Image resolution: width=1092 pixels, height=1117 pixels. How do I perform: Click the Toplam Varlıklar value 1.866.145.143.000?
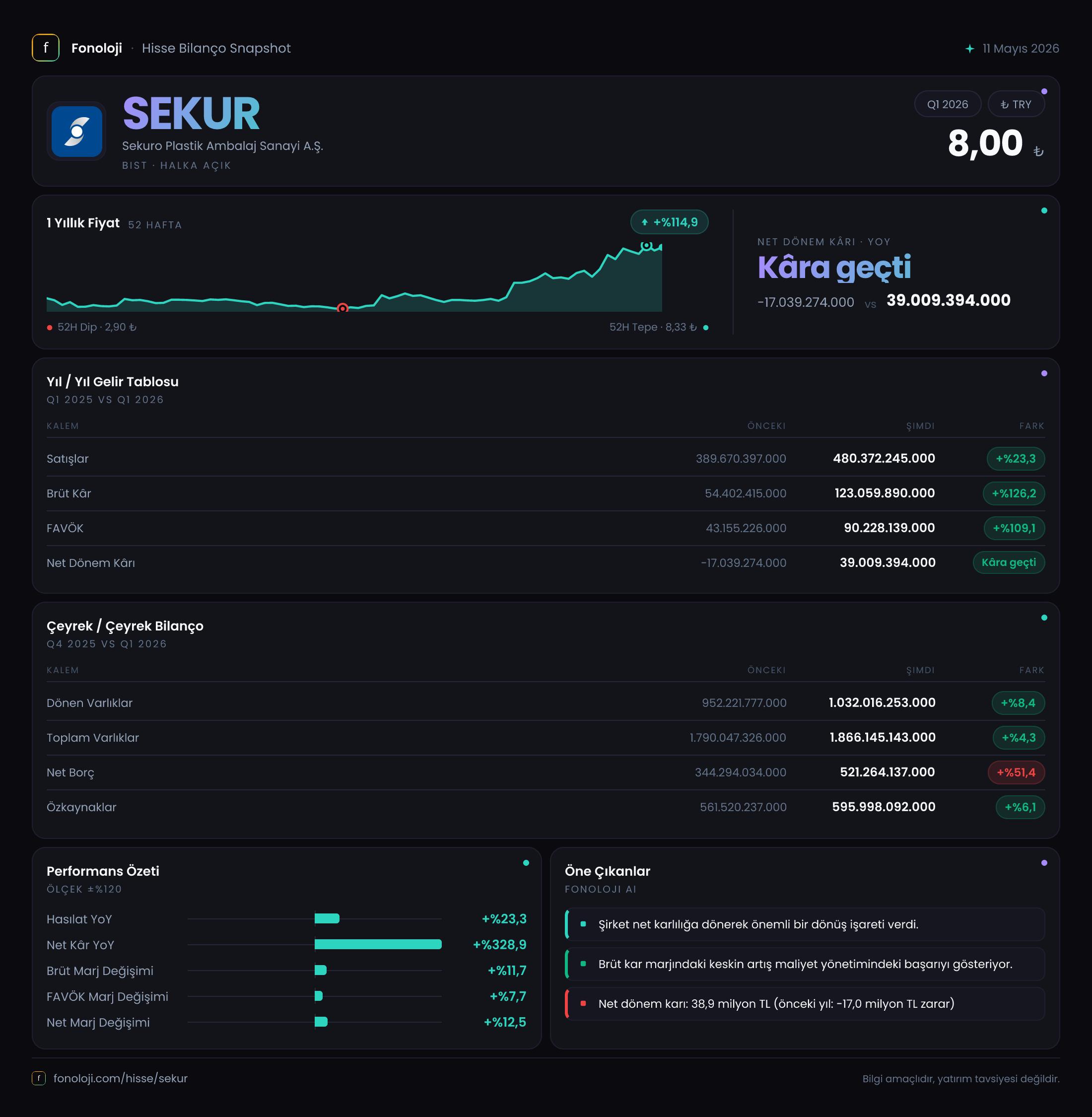(x=883, y=738)
